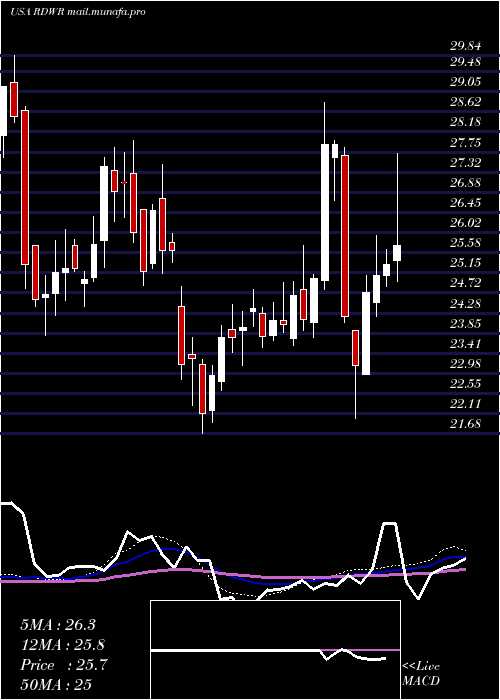Click the 25.58 price axis label
The image size is (500, 700).
(465, 243)
